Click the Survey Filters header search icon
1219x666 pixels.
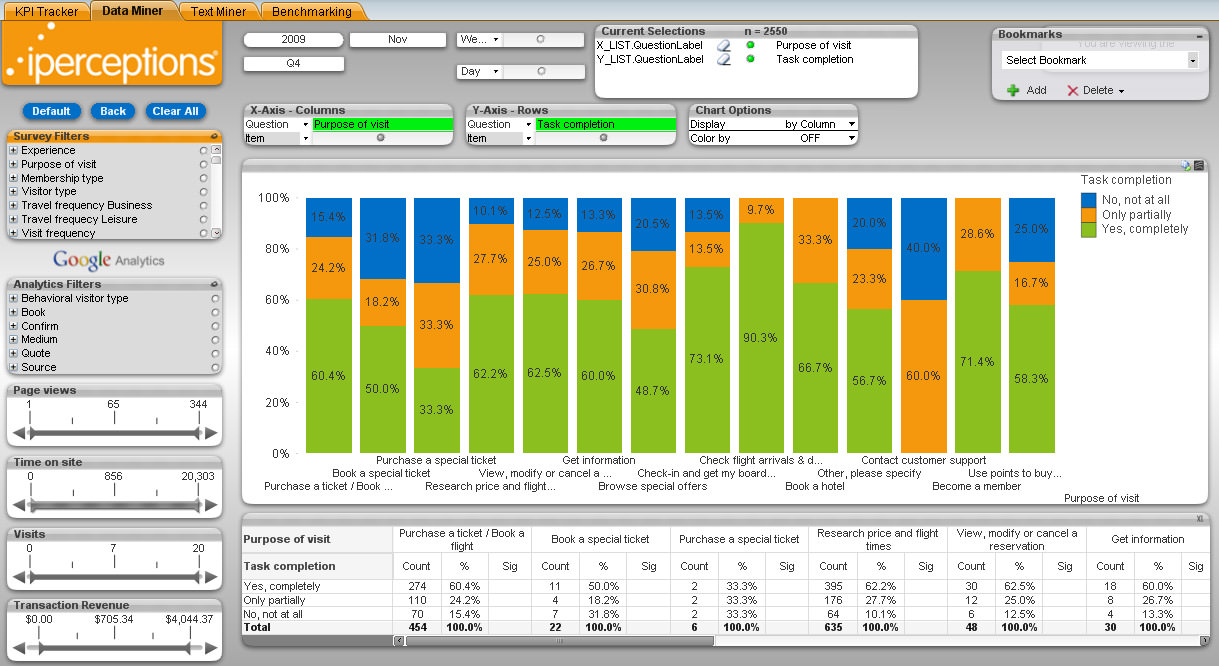(x=214, y=136)
